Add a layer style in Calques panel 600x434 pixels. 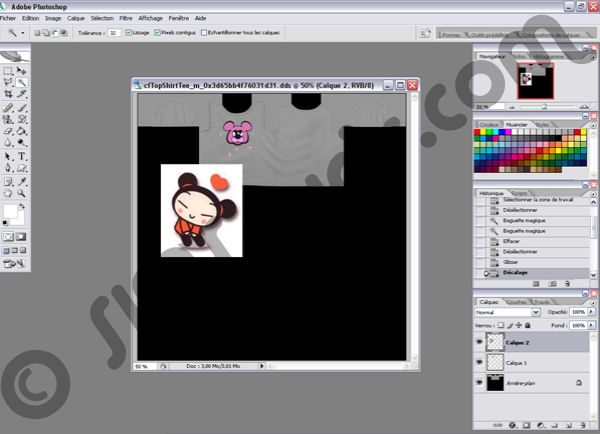pyautogui.click(x=512, y=425)
